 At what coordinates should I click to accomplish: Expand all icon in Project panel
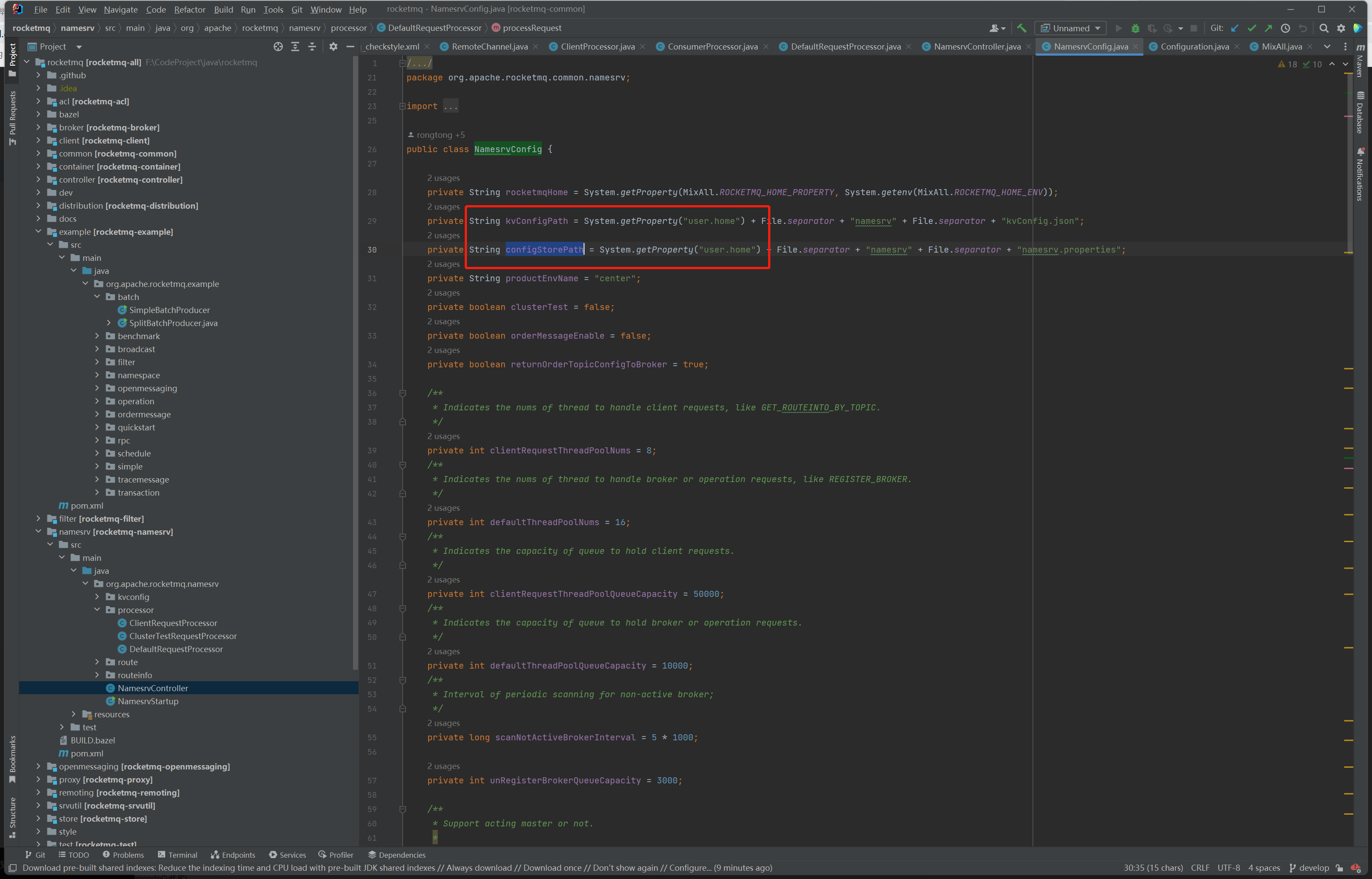(x=295, y=47)
